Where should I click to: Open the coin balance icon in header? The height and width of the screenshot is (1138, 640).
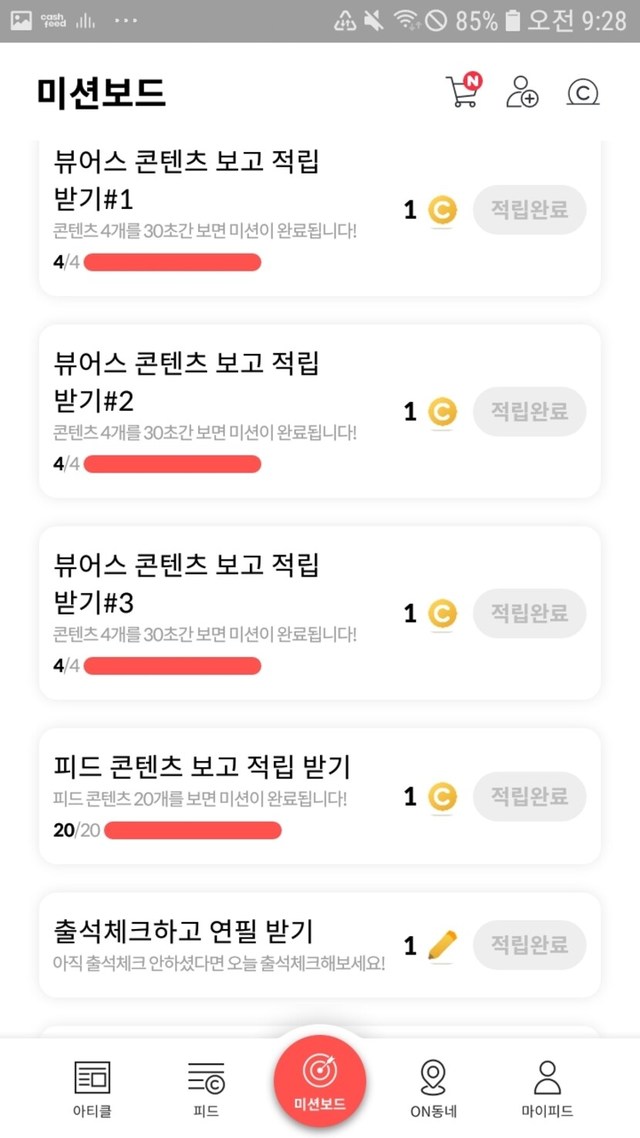click(x=582, y=92)
